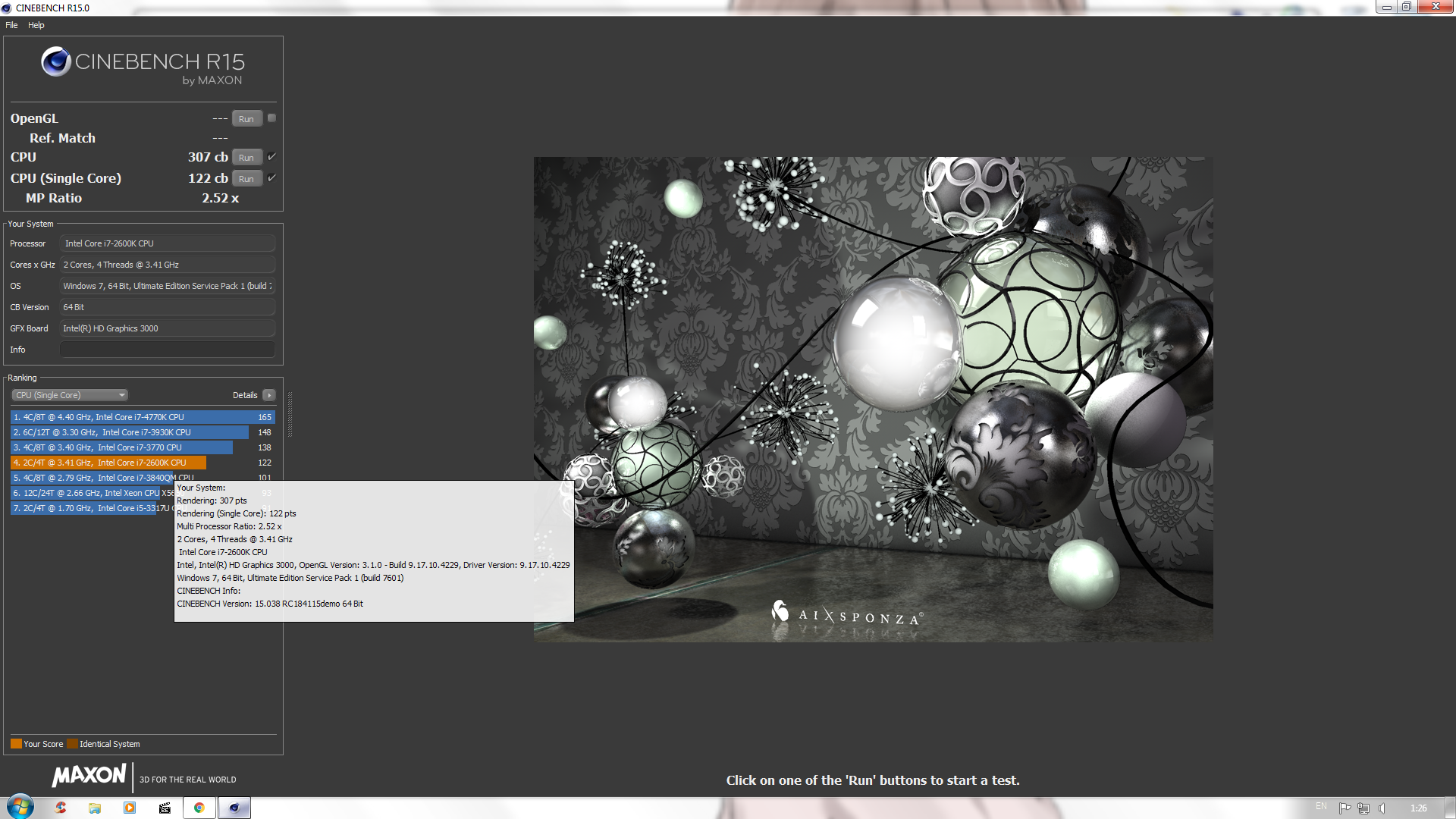Click the empty Info input field

click(167, 350)
